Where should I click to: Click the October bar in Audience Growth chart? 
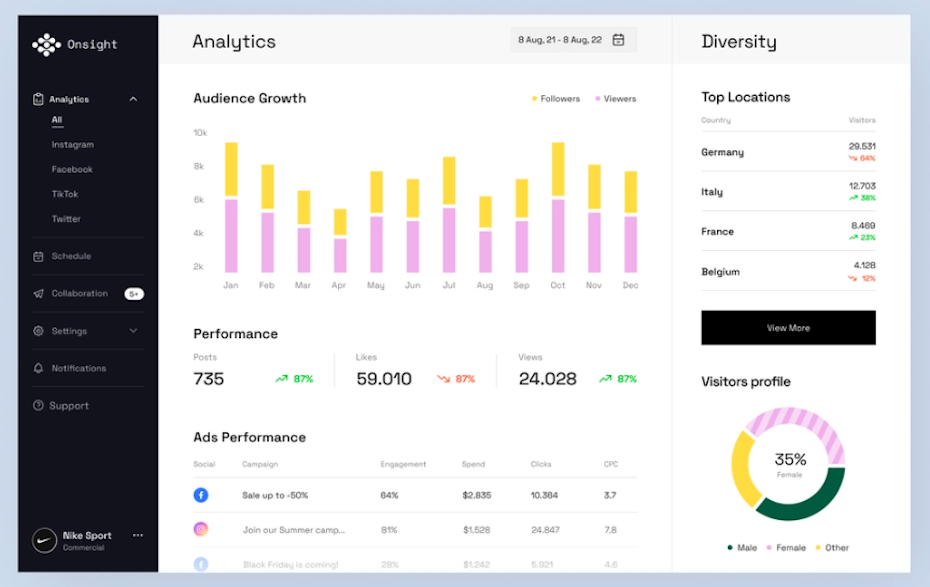[x=557, y=208]
